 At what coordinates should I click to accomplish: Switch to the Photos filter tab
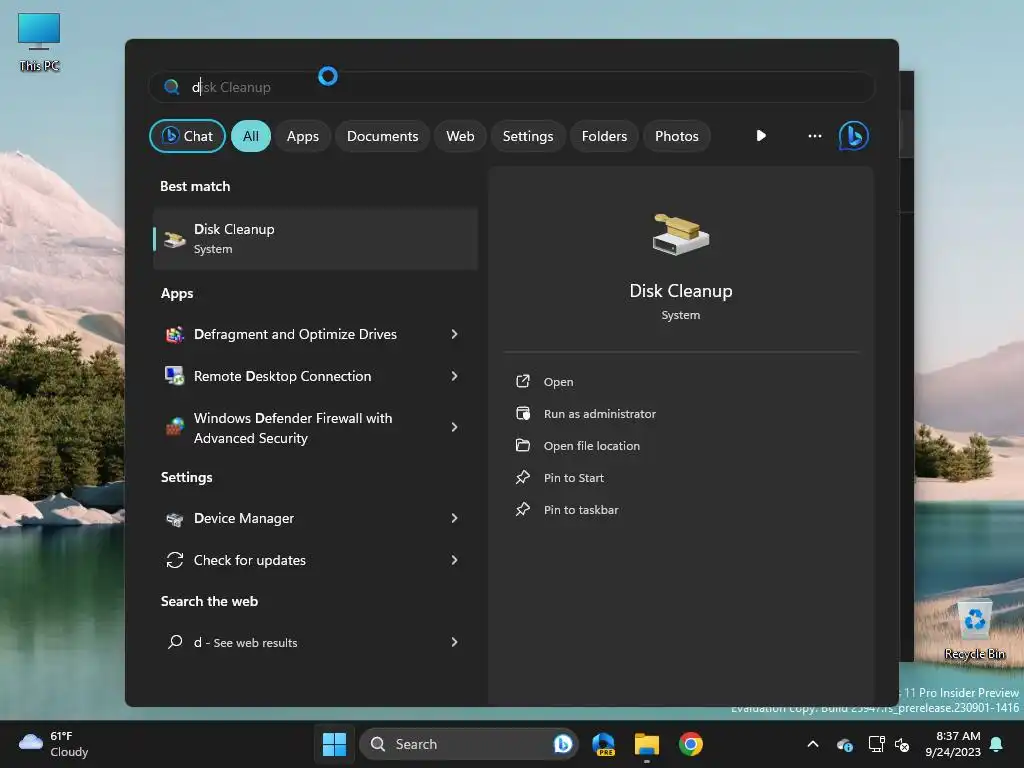coord(677,136)
